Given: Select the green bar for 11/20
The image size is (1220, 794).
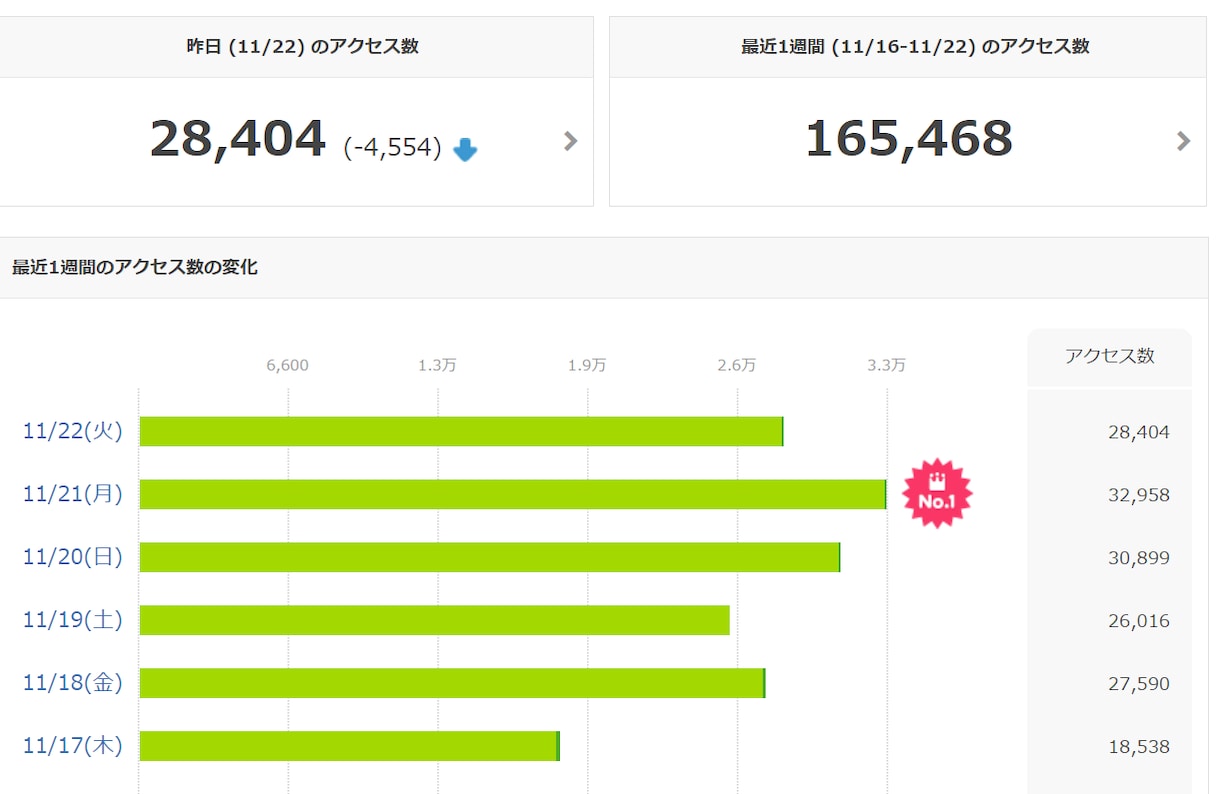Looking at the screenshot, I should (490, 557).
